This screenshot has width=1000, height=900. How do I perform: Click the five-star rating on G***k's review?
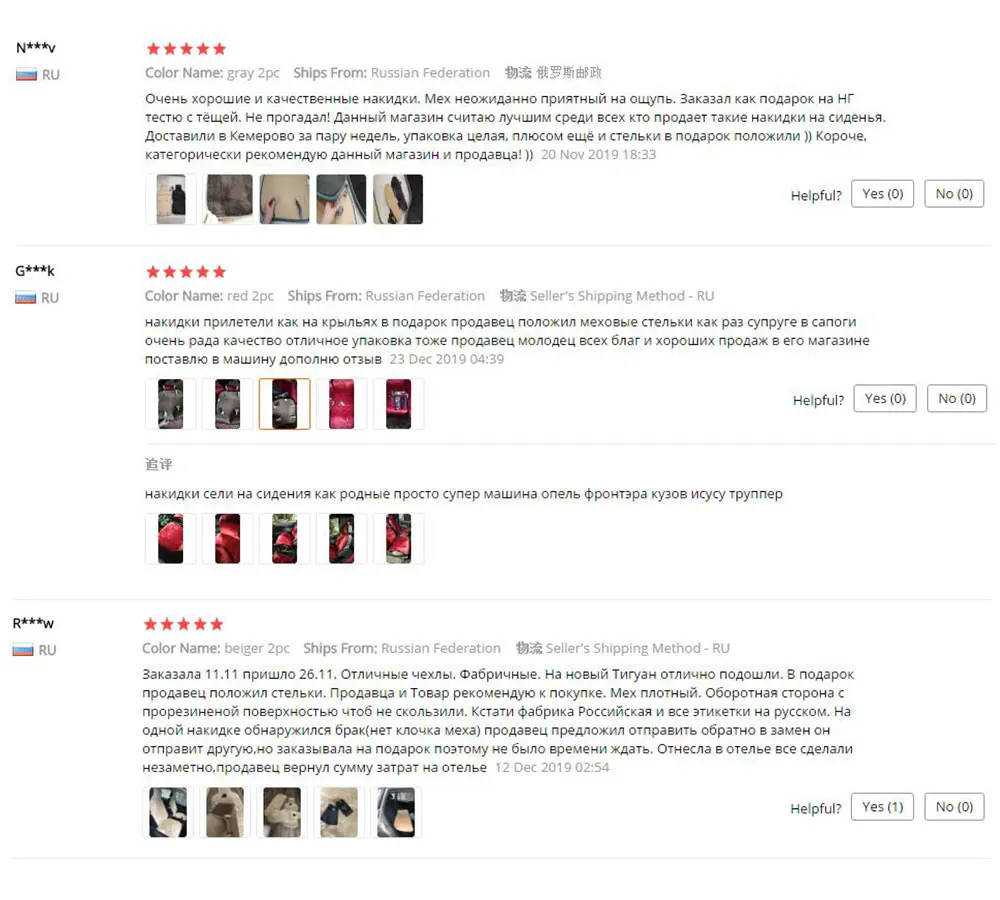tap(186, 272)
